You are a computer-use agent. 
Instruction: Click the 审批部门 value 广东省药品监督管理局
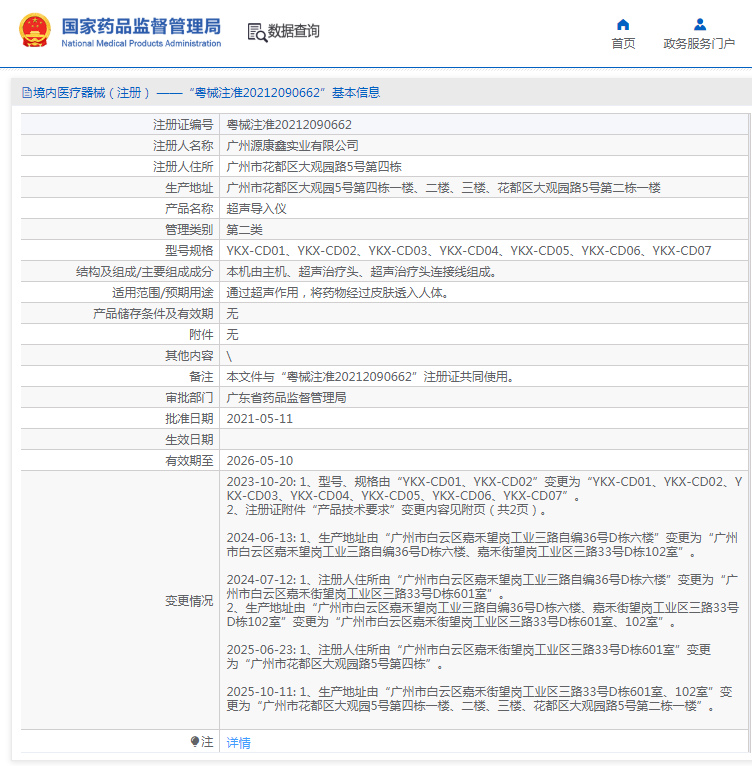tap(286, 398)
